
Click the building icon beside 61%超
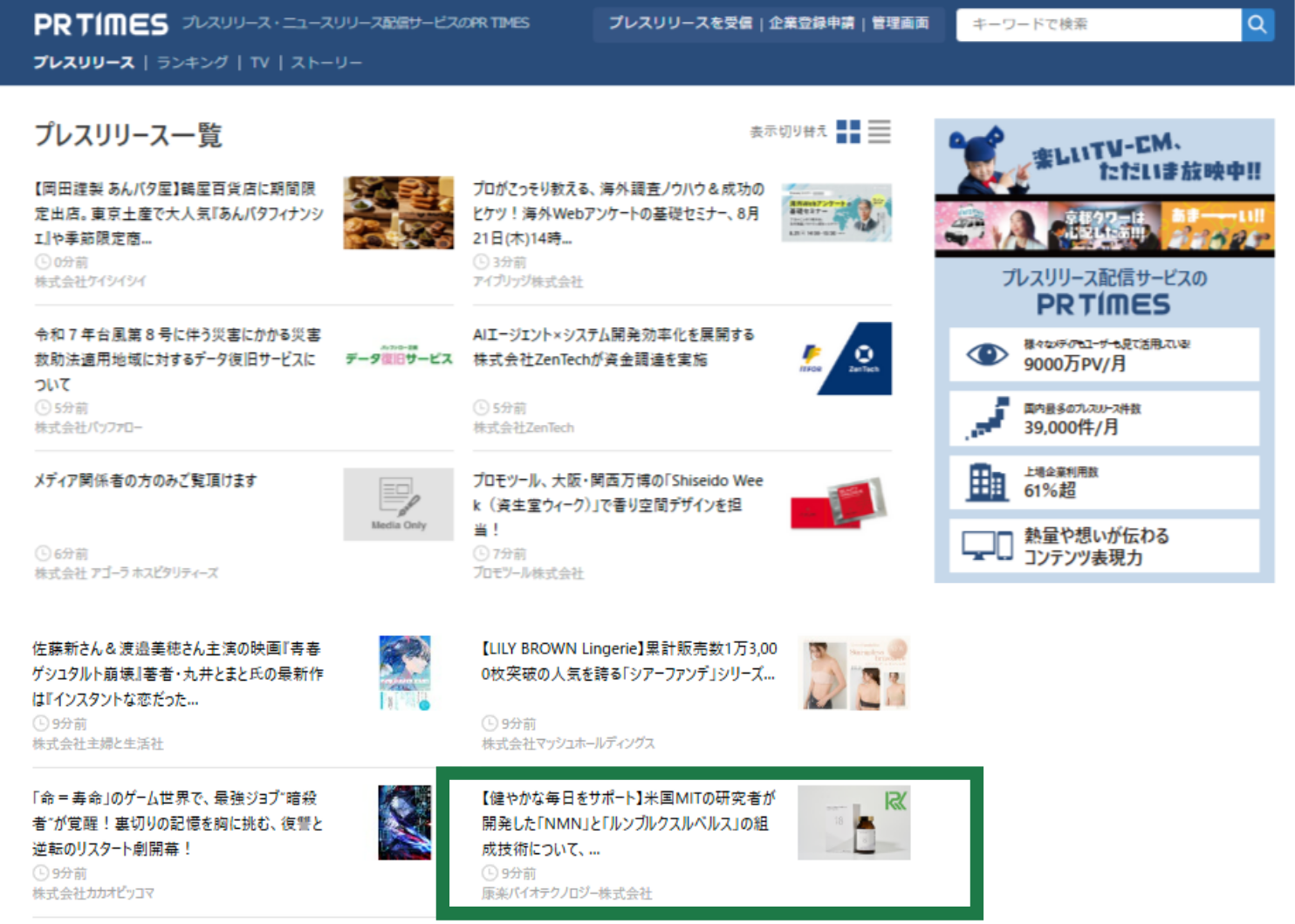tap(987, 482)
